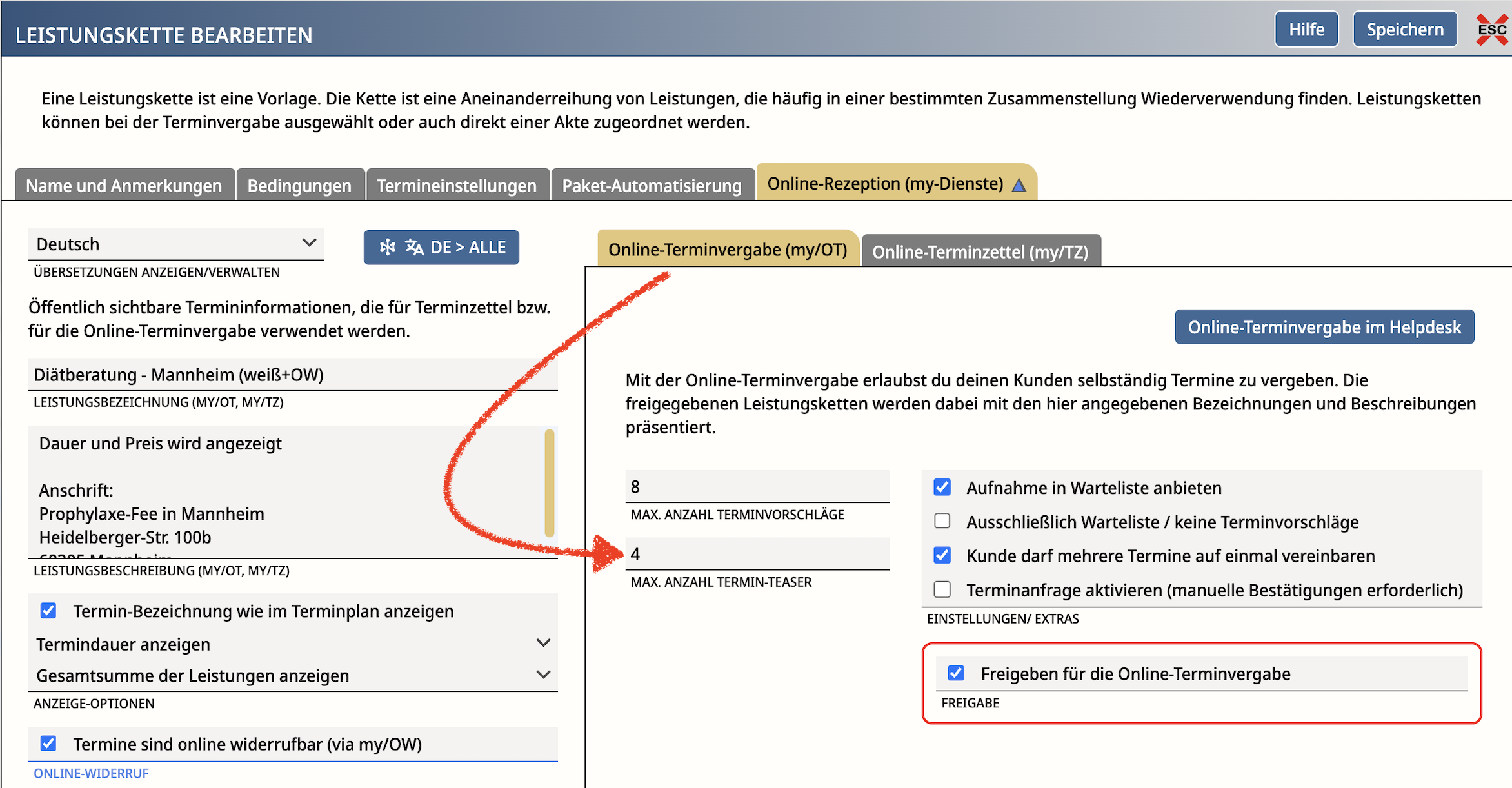
Task: Click the warning triangle on Online-Rezeption tab
Action: [x=1019, y=186]
